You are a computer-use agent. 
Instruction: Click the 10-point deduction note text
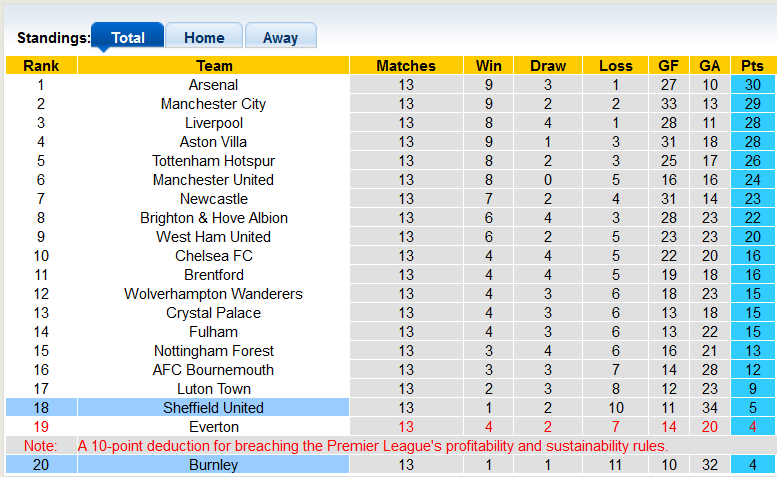(x=372, y=446)
